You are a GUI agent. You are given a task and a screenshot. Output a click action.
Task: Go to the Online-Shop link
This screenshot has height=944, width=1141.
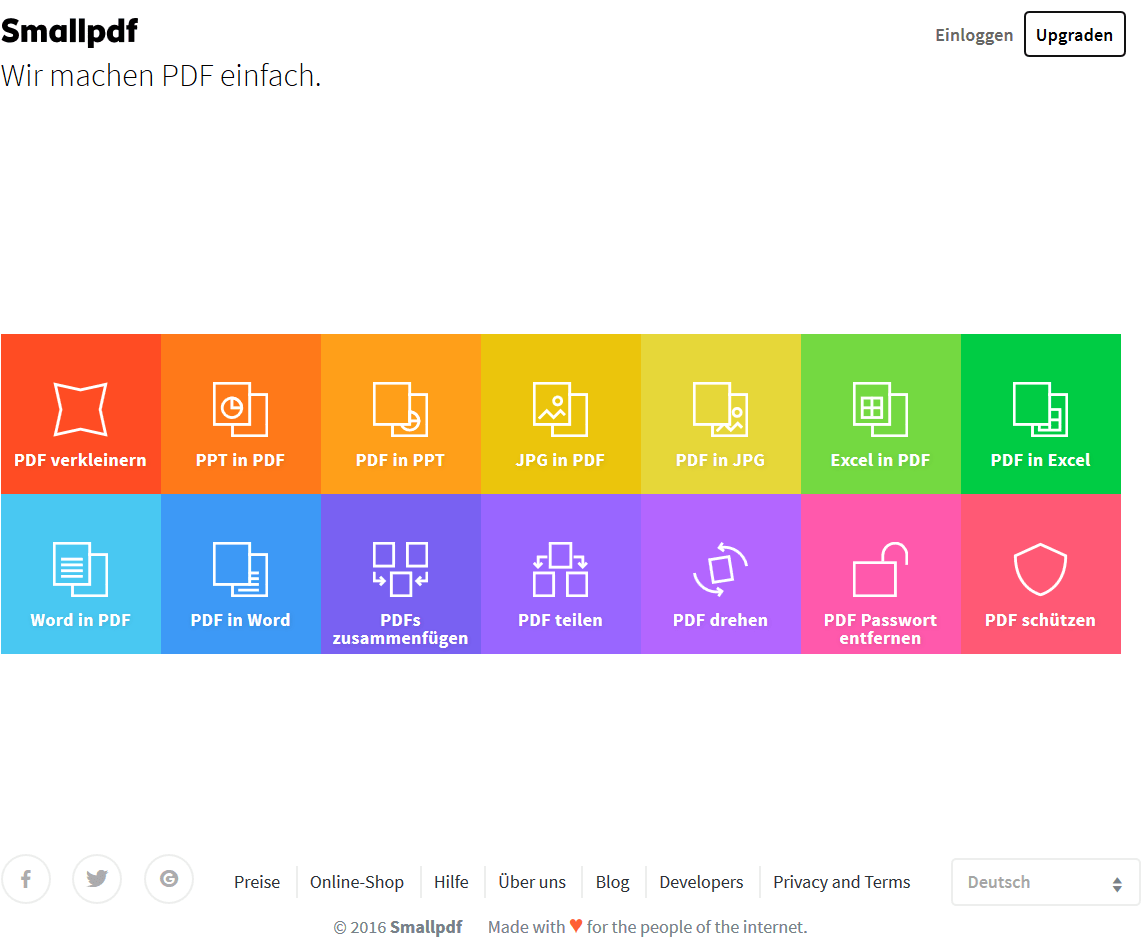click(357, 882)
